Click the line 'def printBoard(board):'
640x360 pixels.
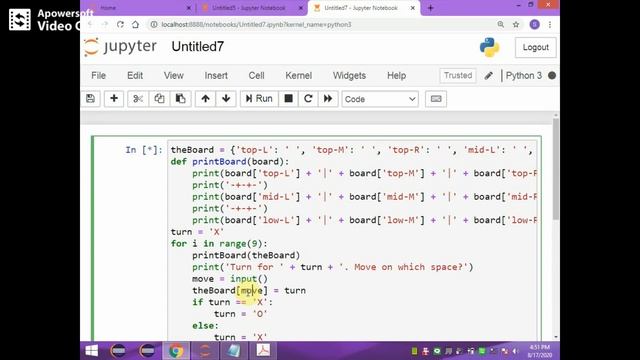tap(229, 162)
